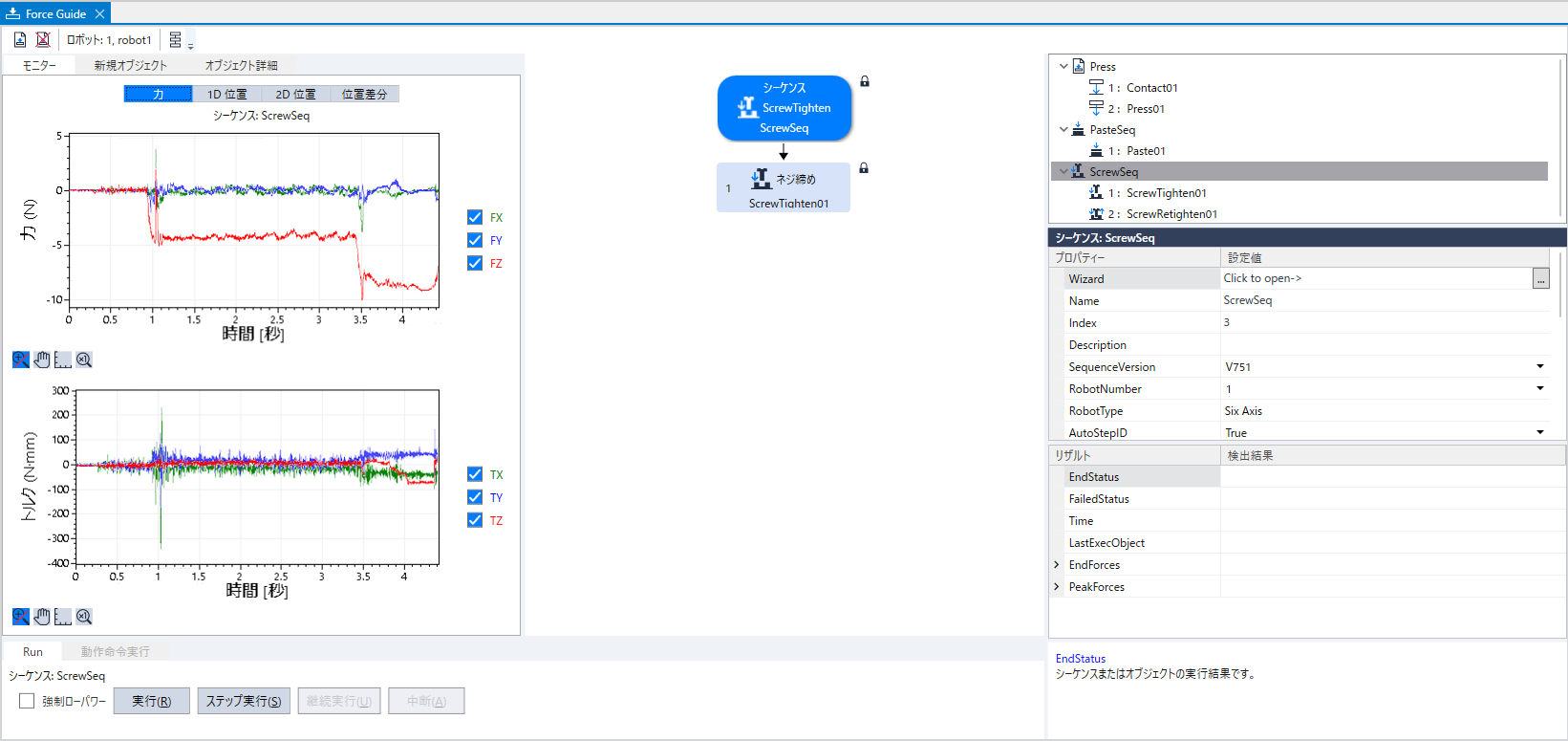The image size is (1568, 741).
Task: Click the Wizard ellipsis open button
Action: [x=1540, y=279]
